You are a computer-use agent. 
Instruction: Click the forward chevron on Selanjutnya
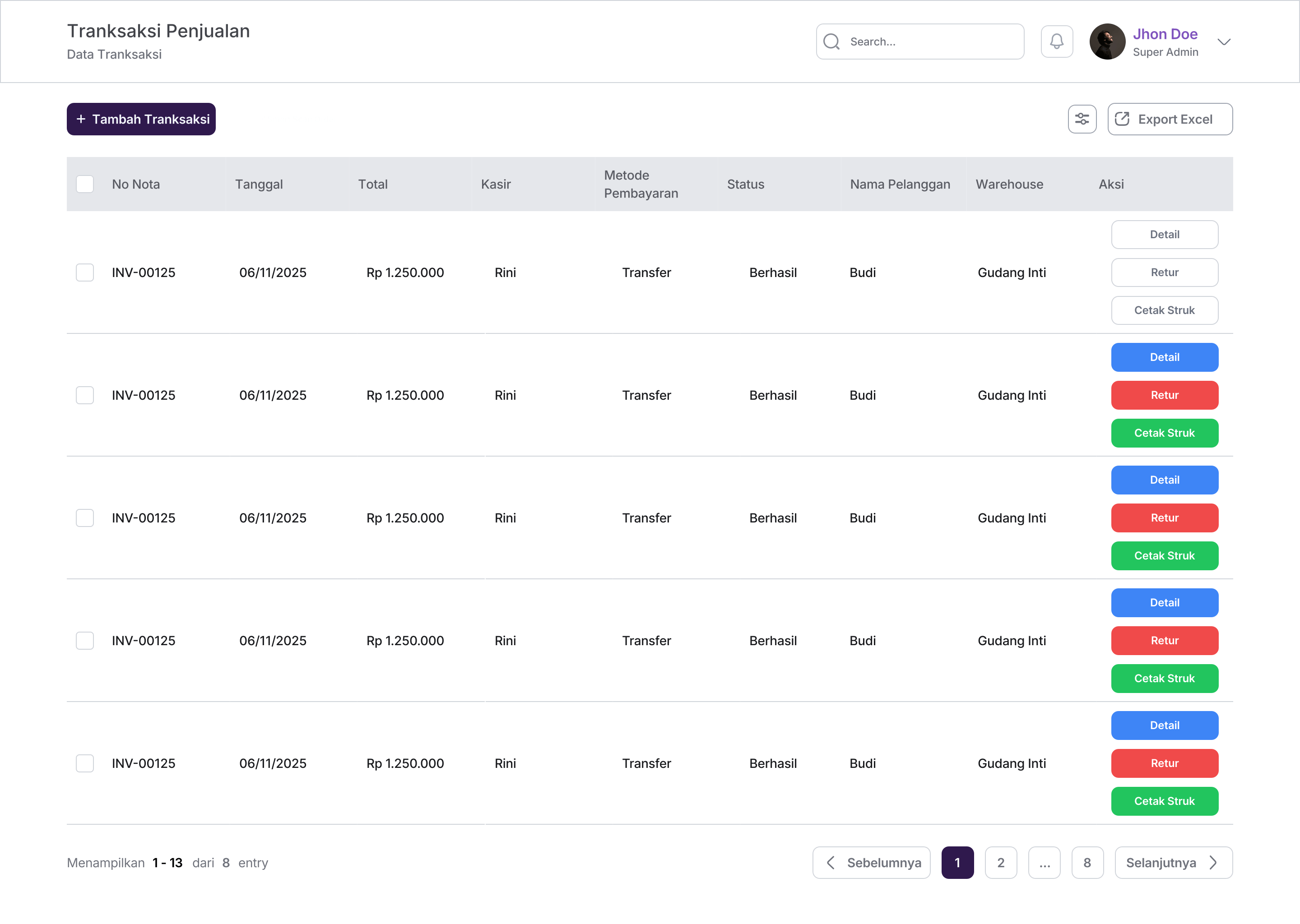click(1213, 863)
